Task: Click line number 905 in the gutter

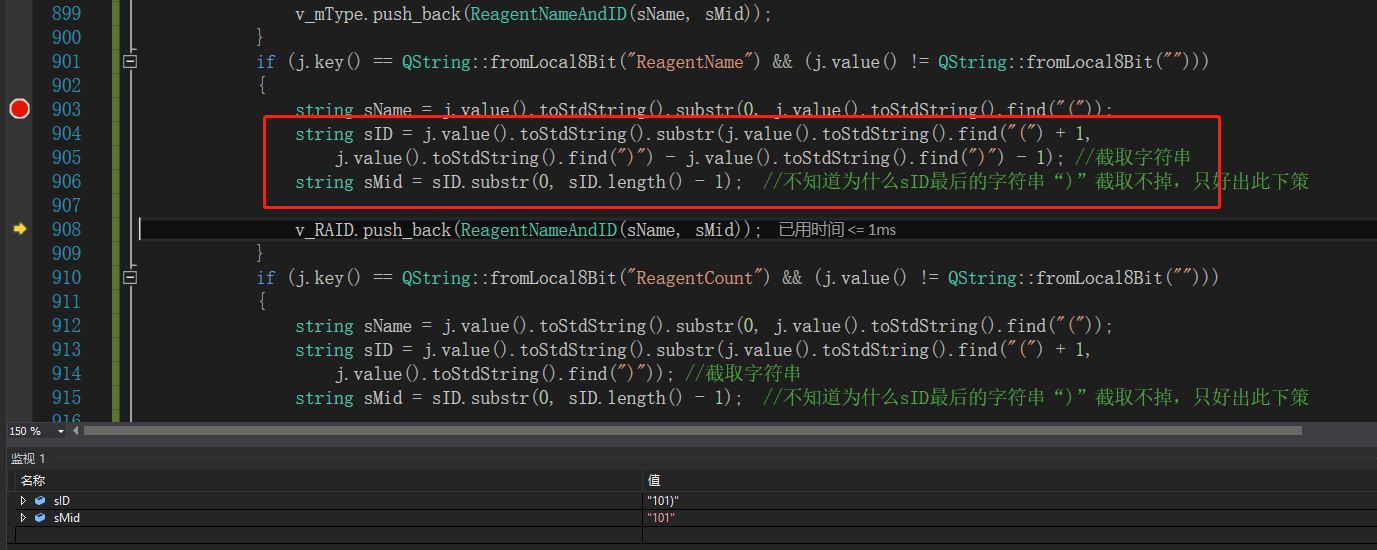Action: coord(66,158)
